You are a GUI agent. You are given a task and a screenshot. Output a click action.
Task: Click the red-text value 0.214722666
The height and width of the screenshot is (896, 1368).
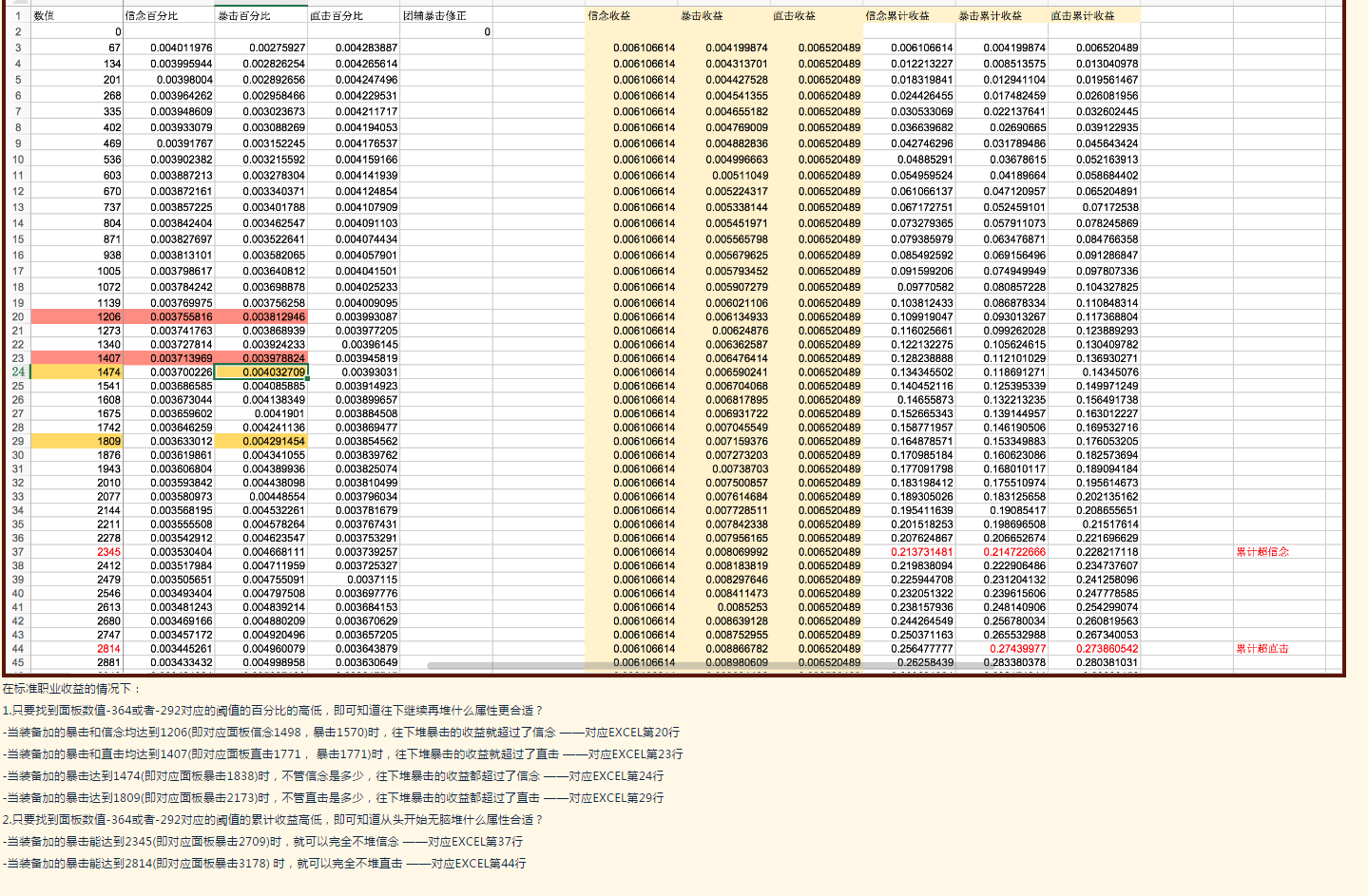click(1014, 551)
